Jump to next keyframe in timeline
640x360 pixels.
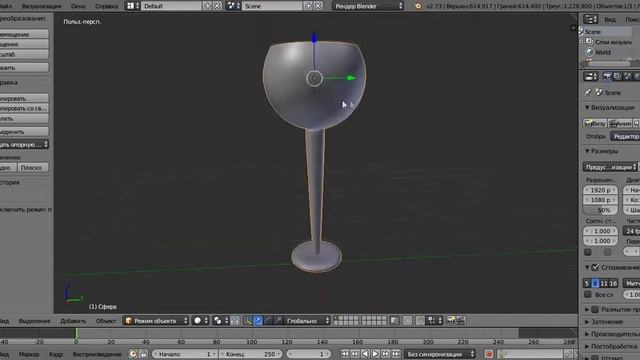[385, 354]
